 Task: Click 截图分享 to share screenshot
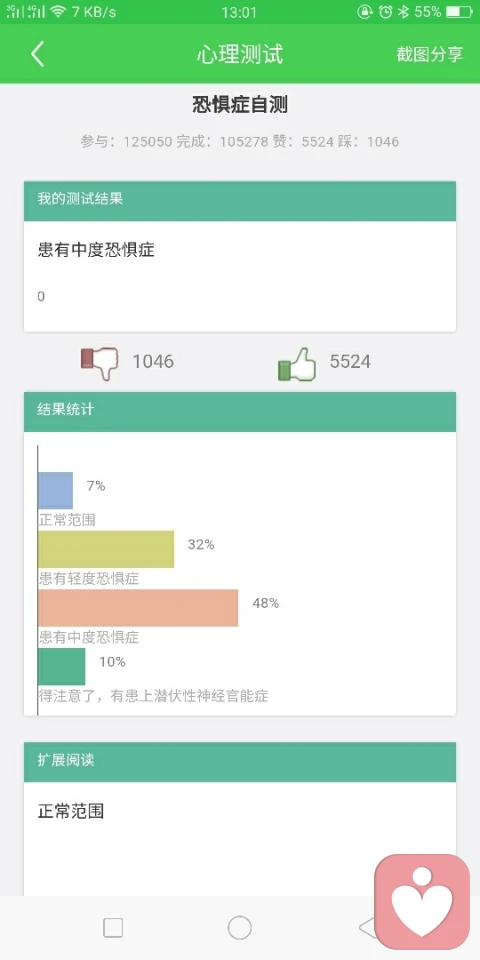(430, 54)
